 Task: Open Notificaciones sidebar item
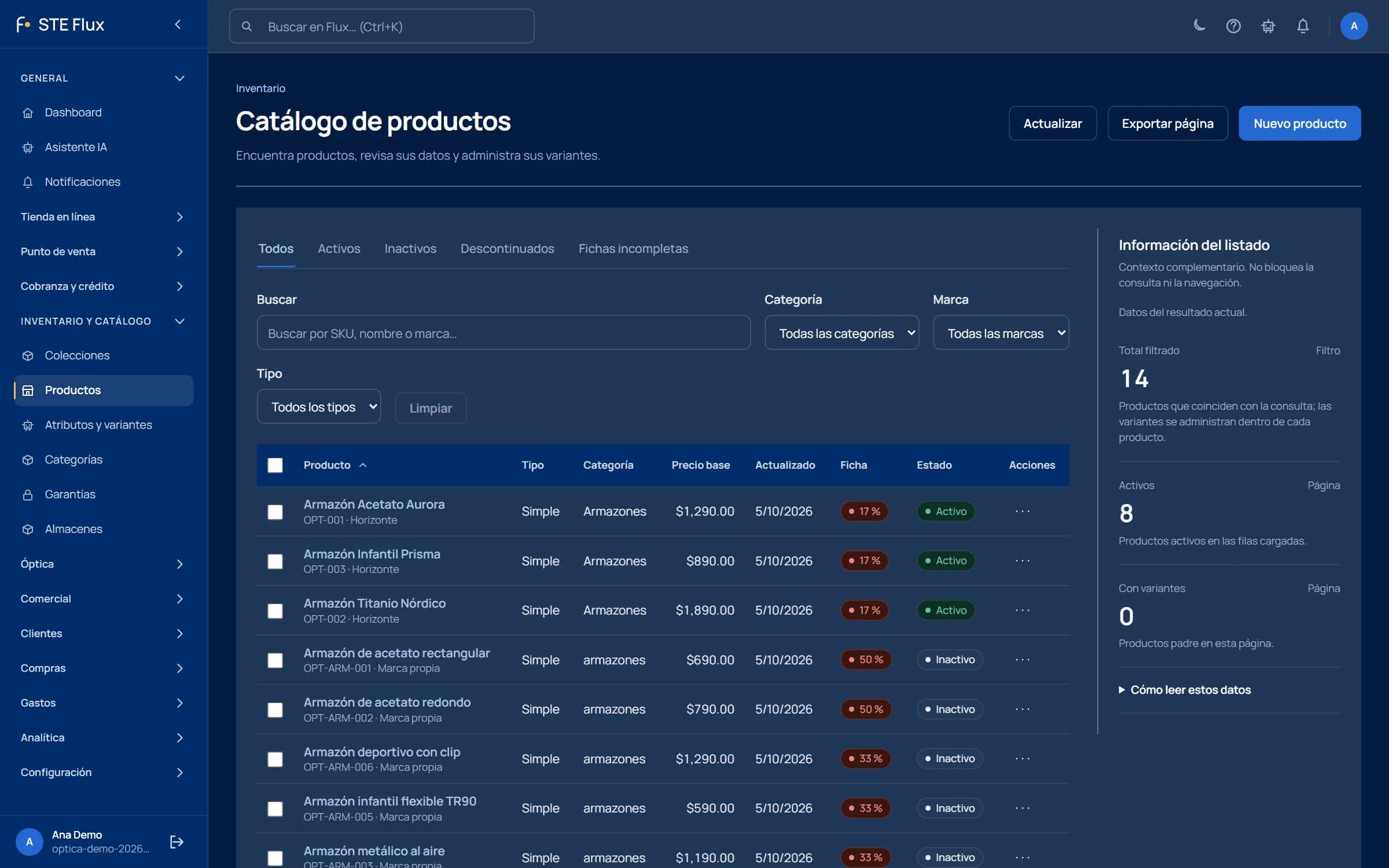(104, 182)
